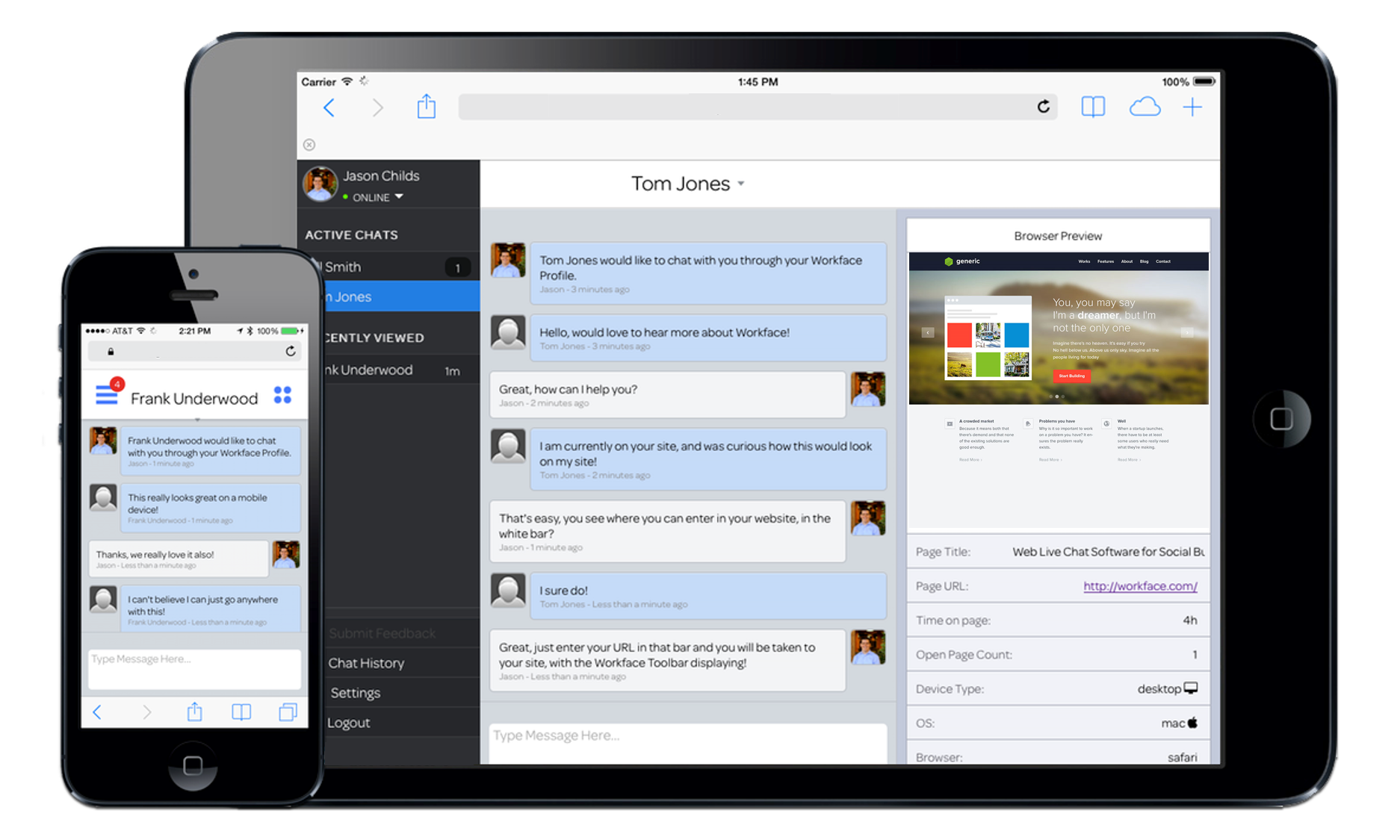Reload the page in iPad address bar
The height and width of the screenshot is (840, 1400).
coord(1043,107)
